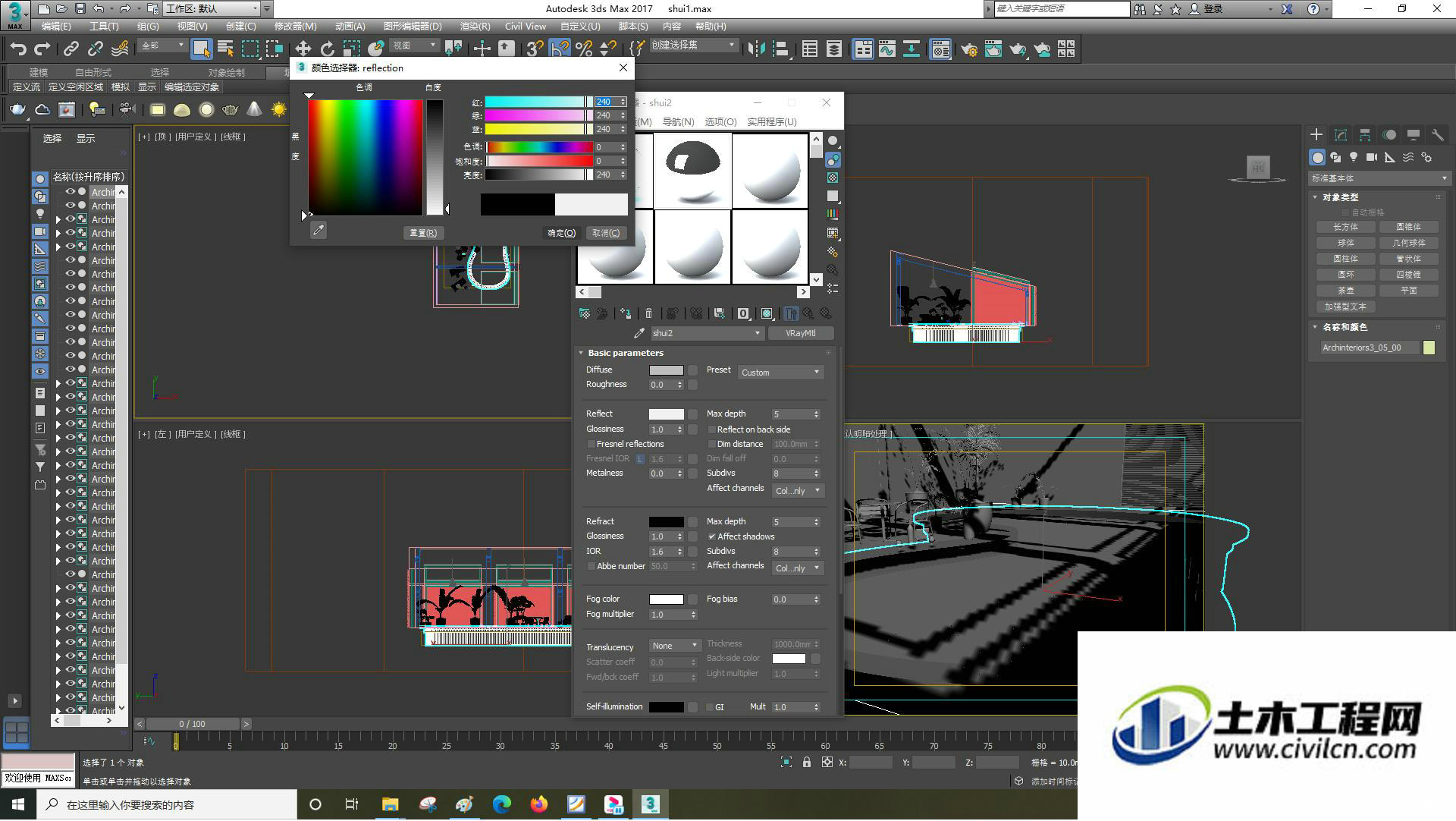Click the Mirror tool icon

[x=756, y=49]
